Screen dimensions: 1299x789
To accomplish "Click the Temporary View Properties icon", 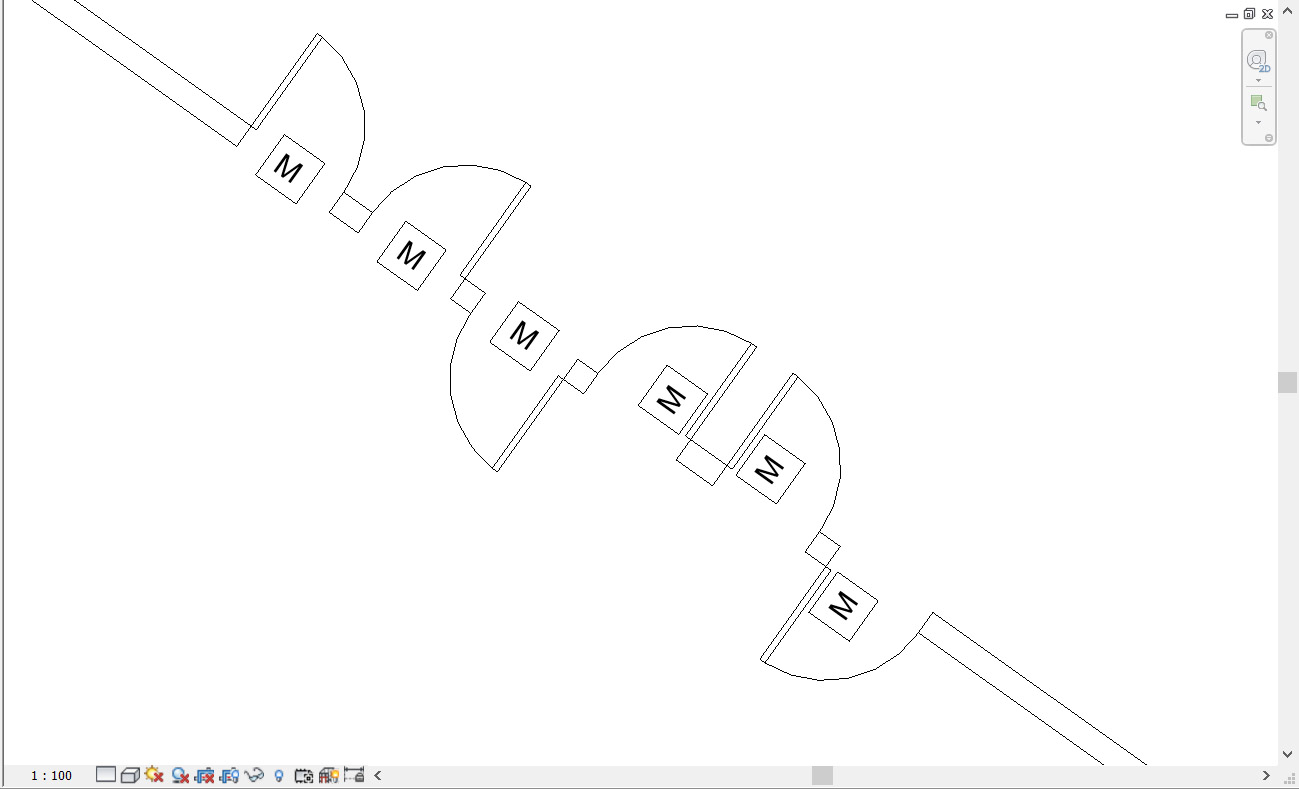I will [x=302, y=775].
